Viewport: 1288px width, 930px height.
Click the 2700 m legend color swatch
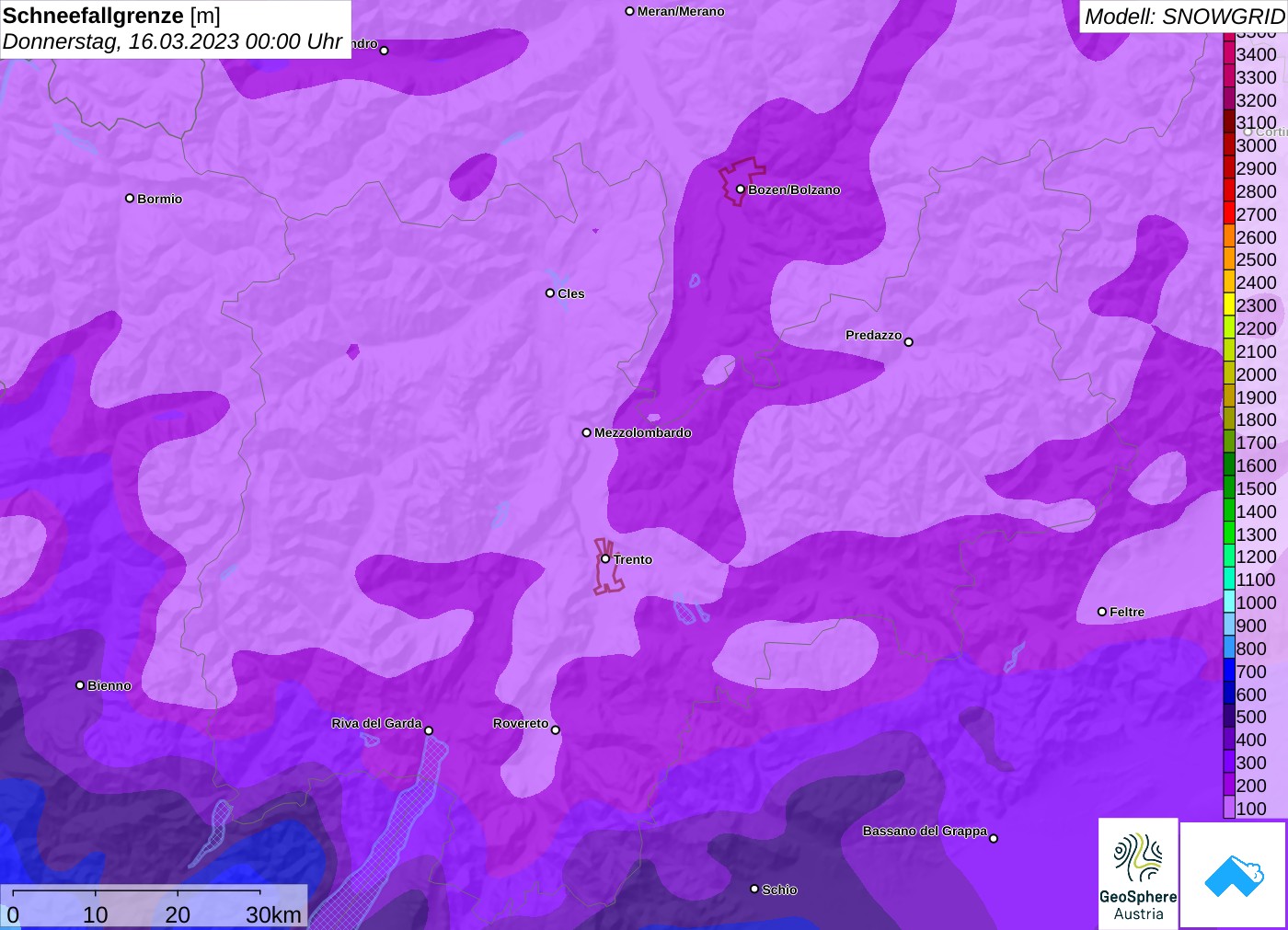[1229, 214]
